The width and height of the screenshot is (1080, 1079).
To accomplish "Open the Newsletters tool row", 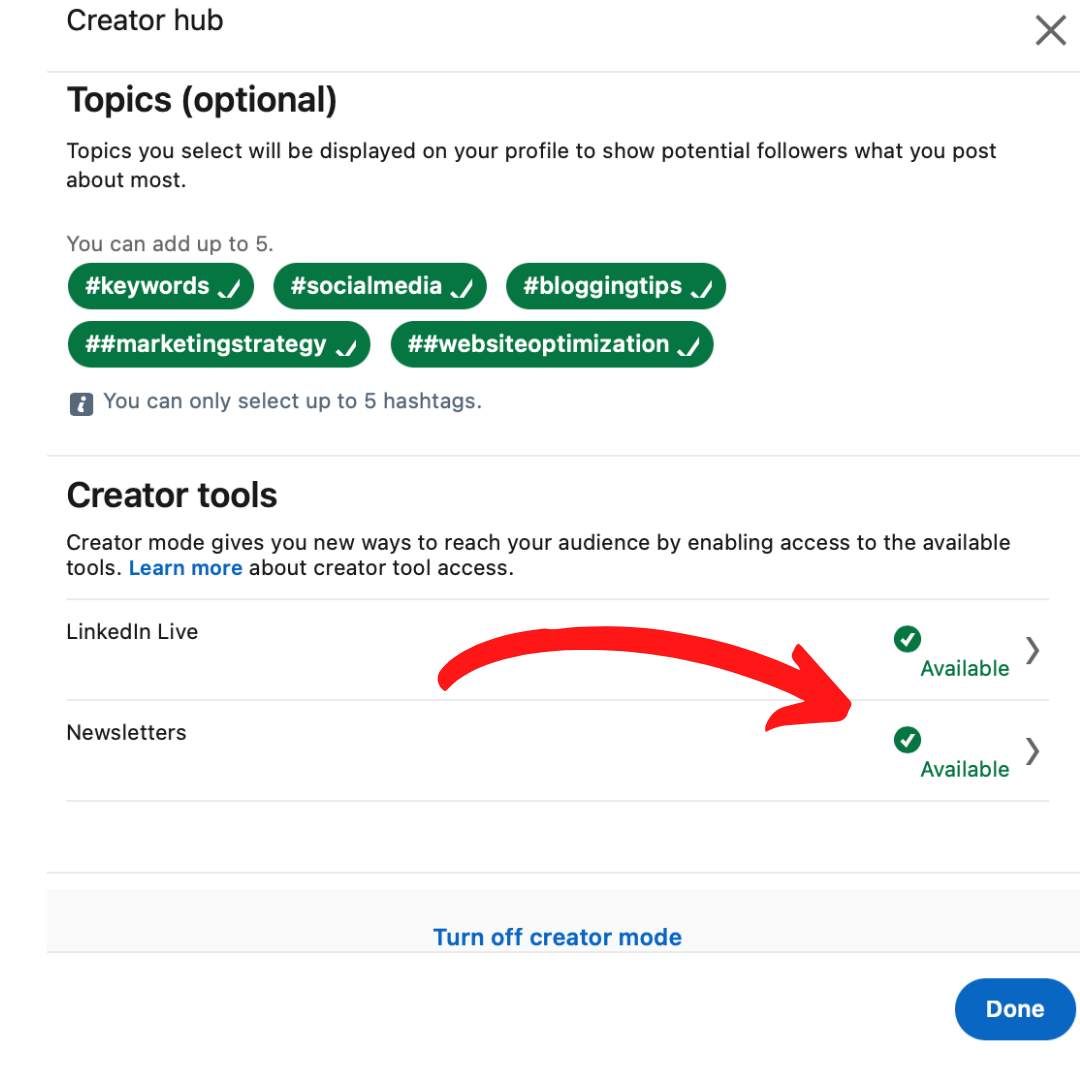I will click(126, 733).
